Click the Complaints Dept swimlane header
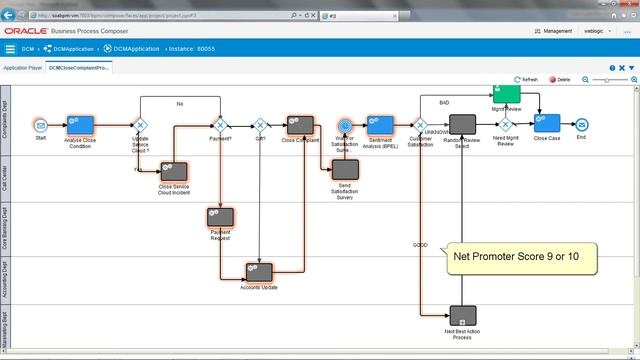The height and width of the screenshot is (360, 640). (5, 120)
